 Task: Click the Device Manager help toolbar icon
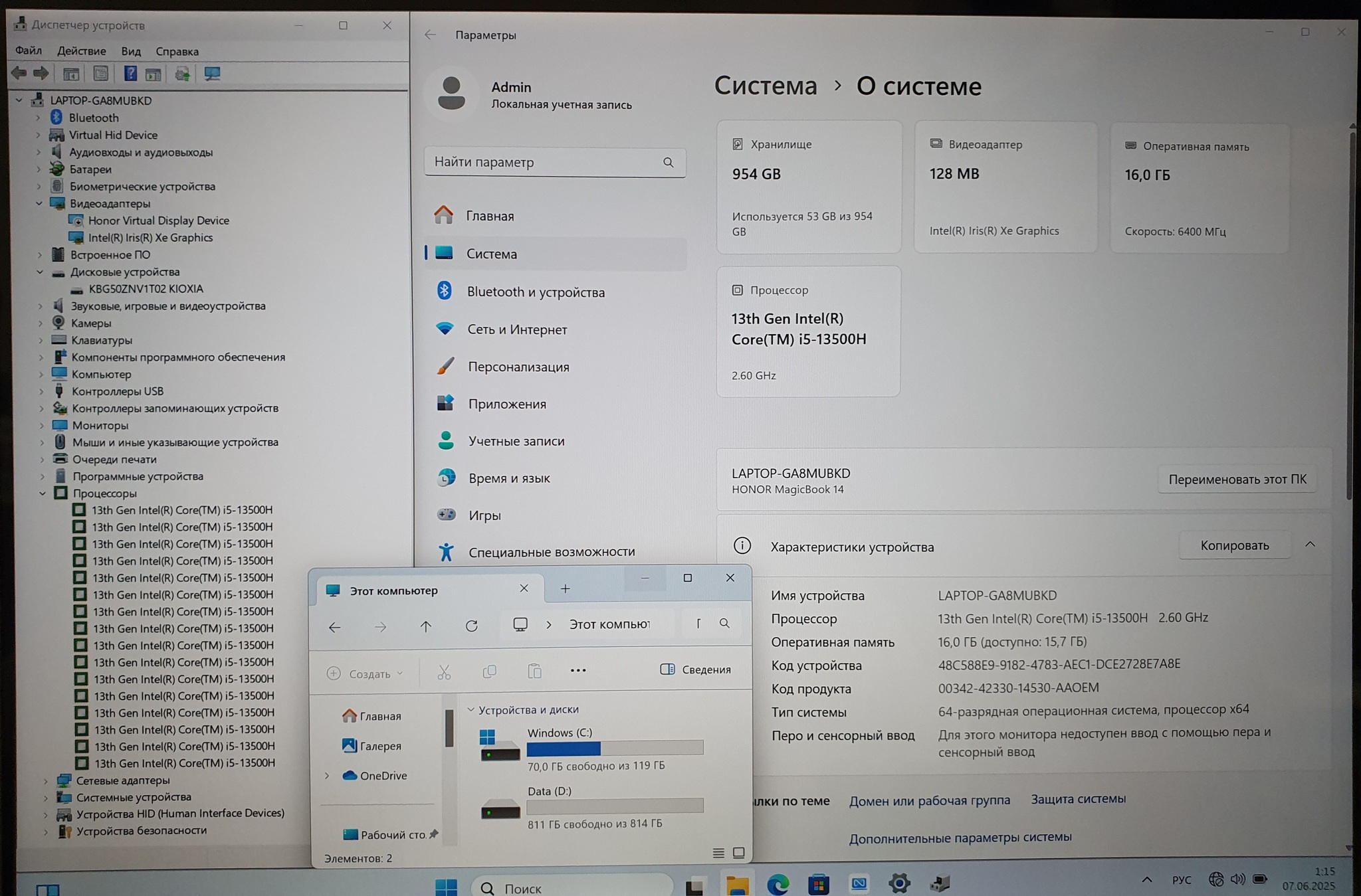point(130,74)
